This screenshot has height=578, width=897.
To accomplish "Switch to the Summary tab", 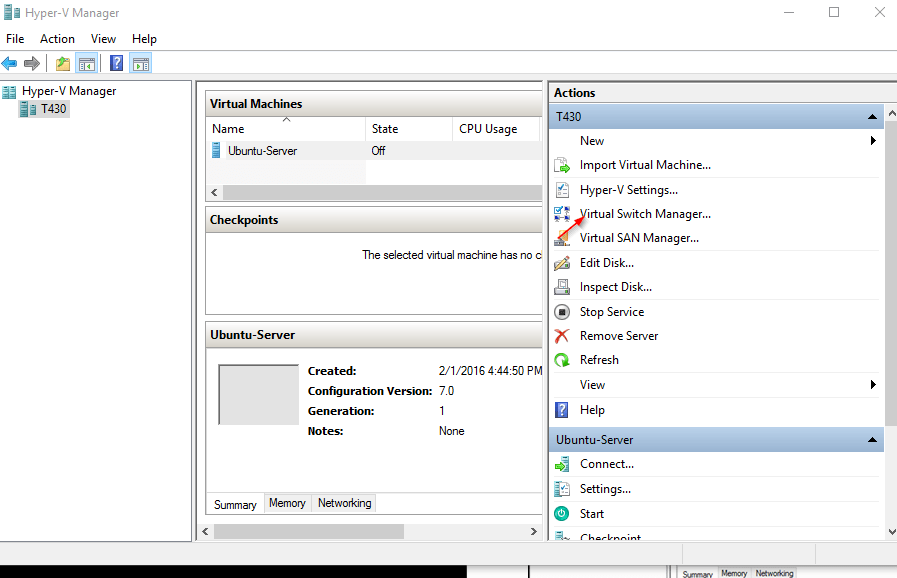I will [235, 504].
